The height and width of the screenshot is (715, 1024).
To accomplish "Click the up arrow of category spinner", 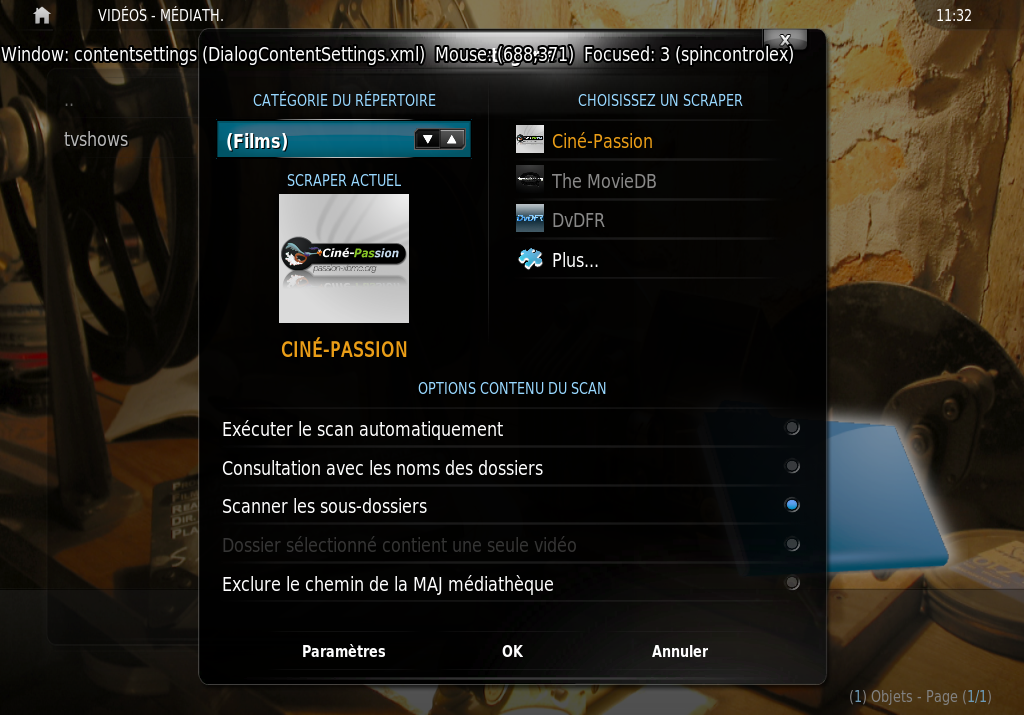I will point(452,139).
